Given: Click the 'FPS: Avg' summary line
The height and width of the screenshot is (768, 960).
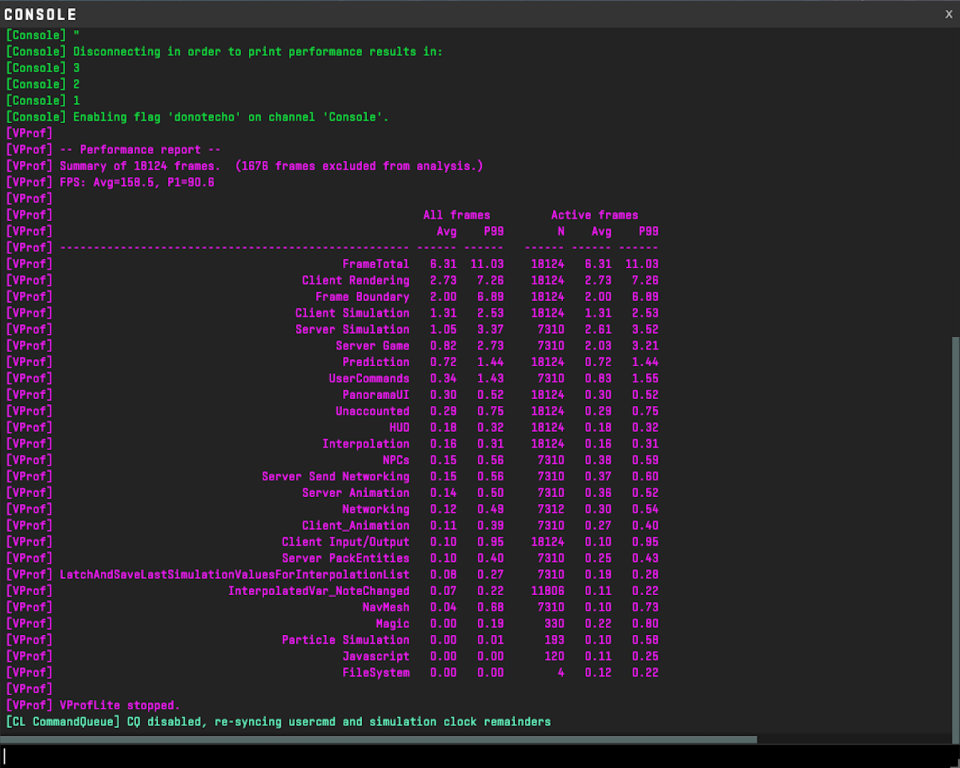Looking at the screenshot, I should click(x=137, y=183).
